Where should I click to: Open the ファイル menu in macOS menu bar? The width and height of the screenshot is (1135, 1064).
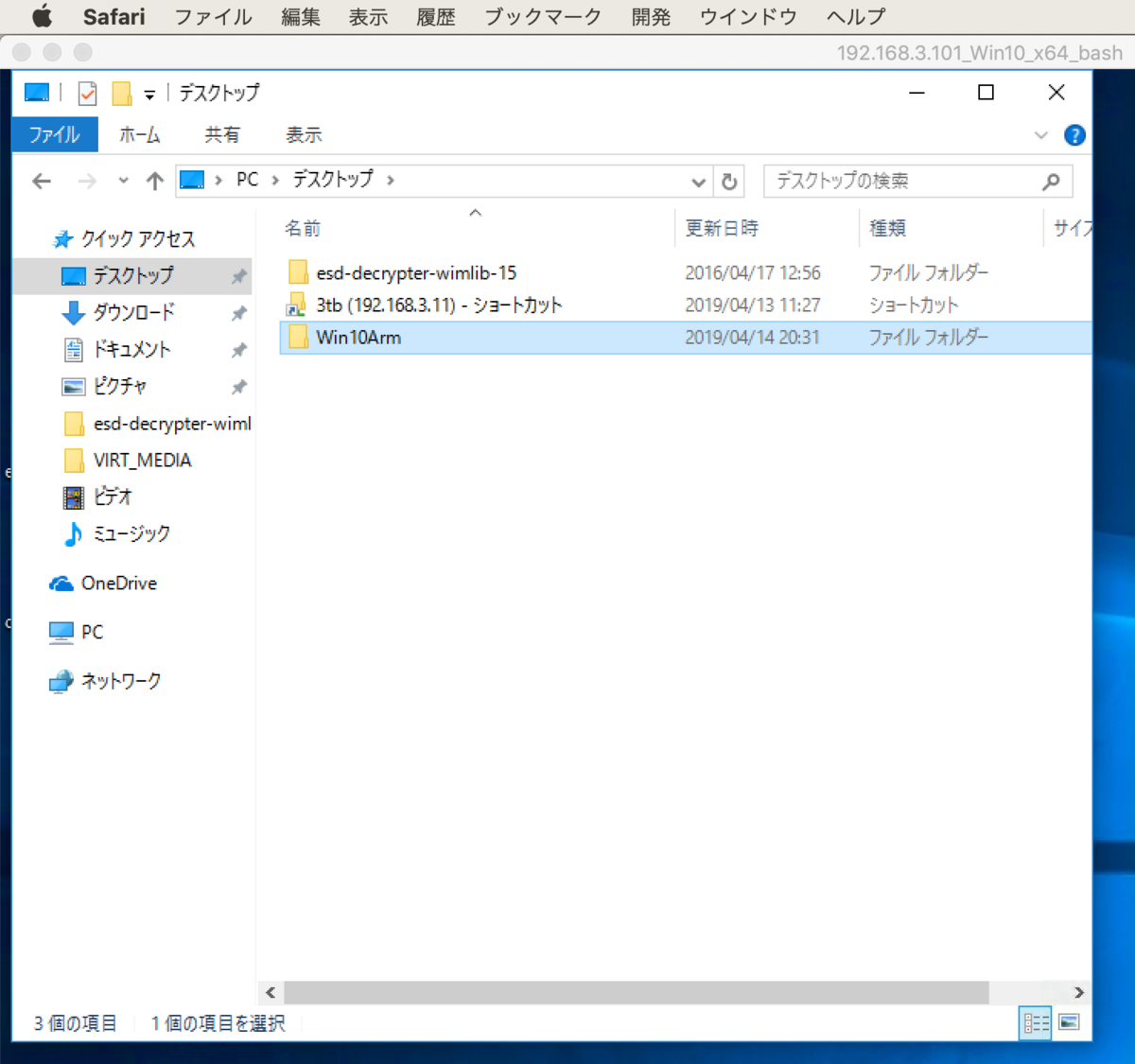[214, 16]
